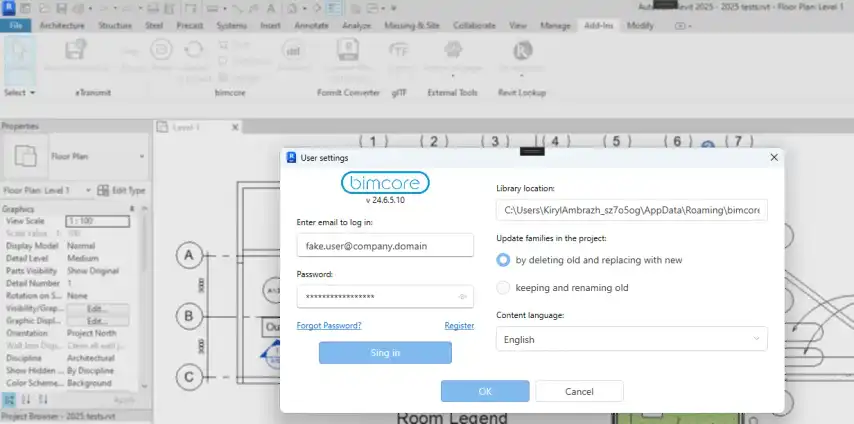Screen dimensions: 854x424
Task: Click the Register link
Action: click(459, 325)
